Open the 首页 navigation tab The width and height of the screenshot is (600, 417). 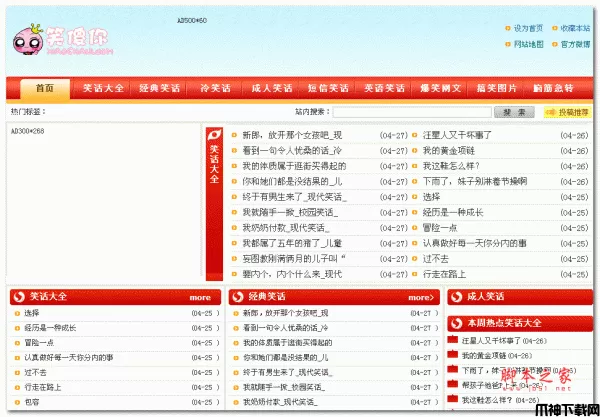click(44, 88)
